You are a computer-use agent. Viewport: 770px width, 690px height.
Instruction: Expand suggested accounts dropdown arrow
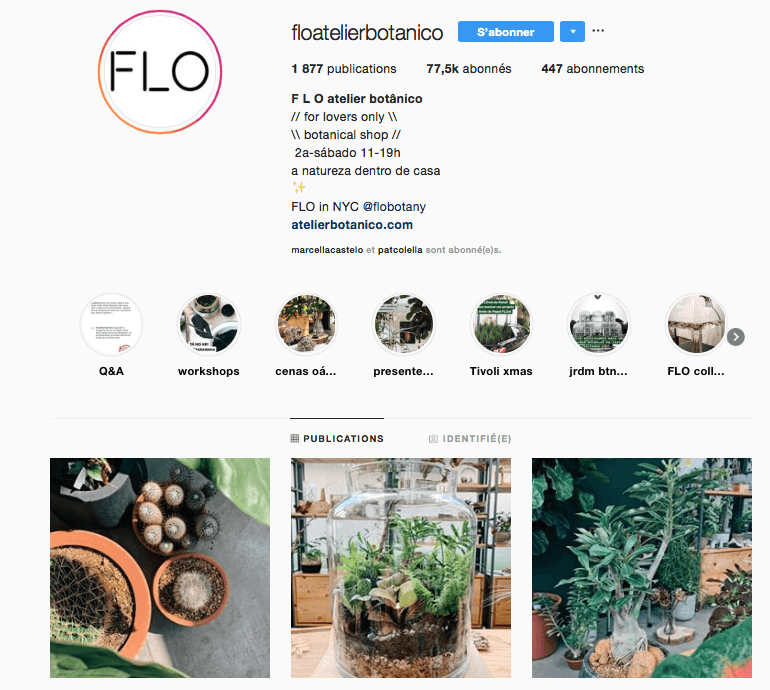click(572, 31)
